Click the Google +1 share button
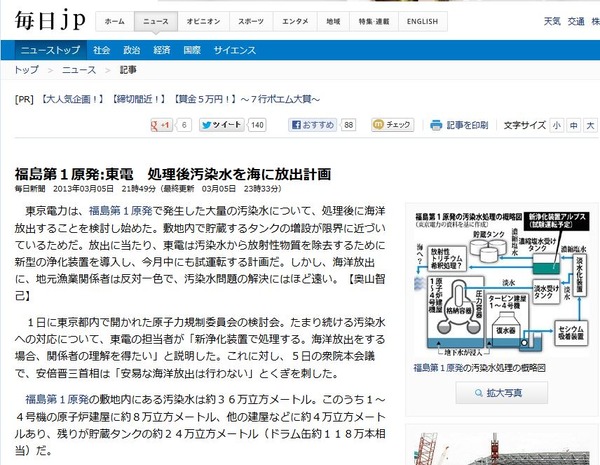 161,125
